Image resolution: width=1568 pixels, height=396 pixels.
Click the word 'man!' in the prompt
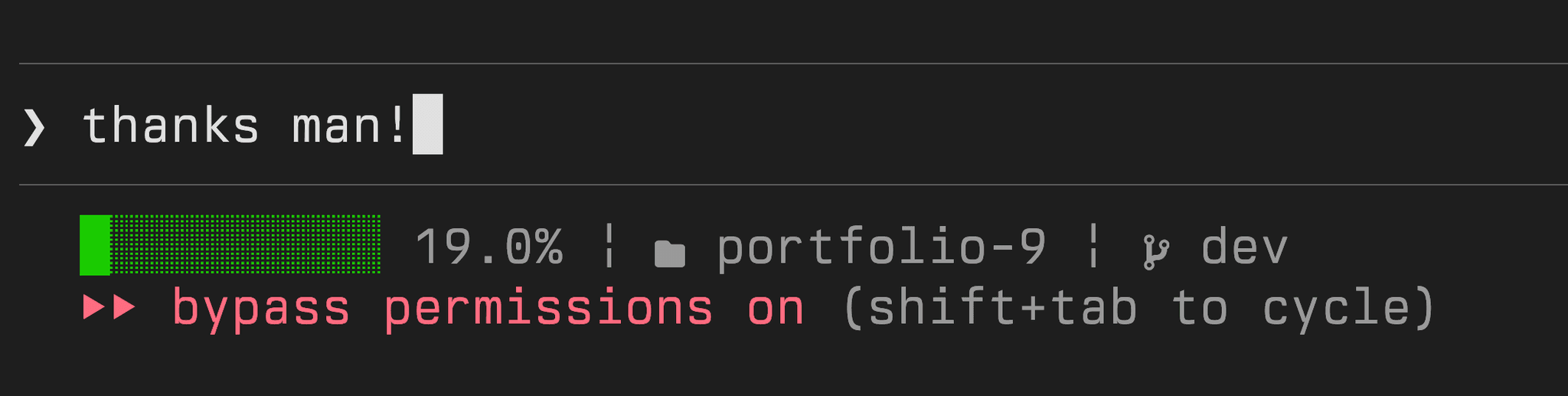[x=349, y=126]
